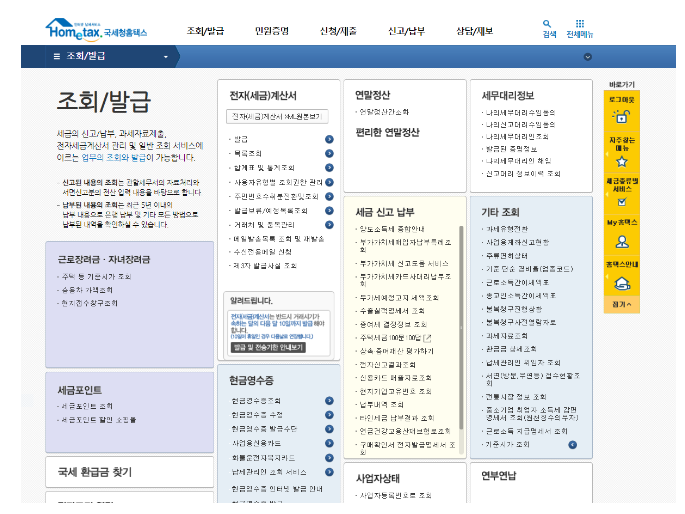Click 전자(세금)계산서 XML원본보기 button

coord(277,117)
